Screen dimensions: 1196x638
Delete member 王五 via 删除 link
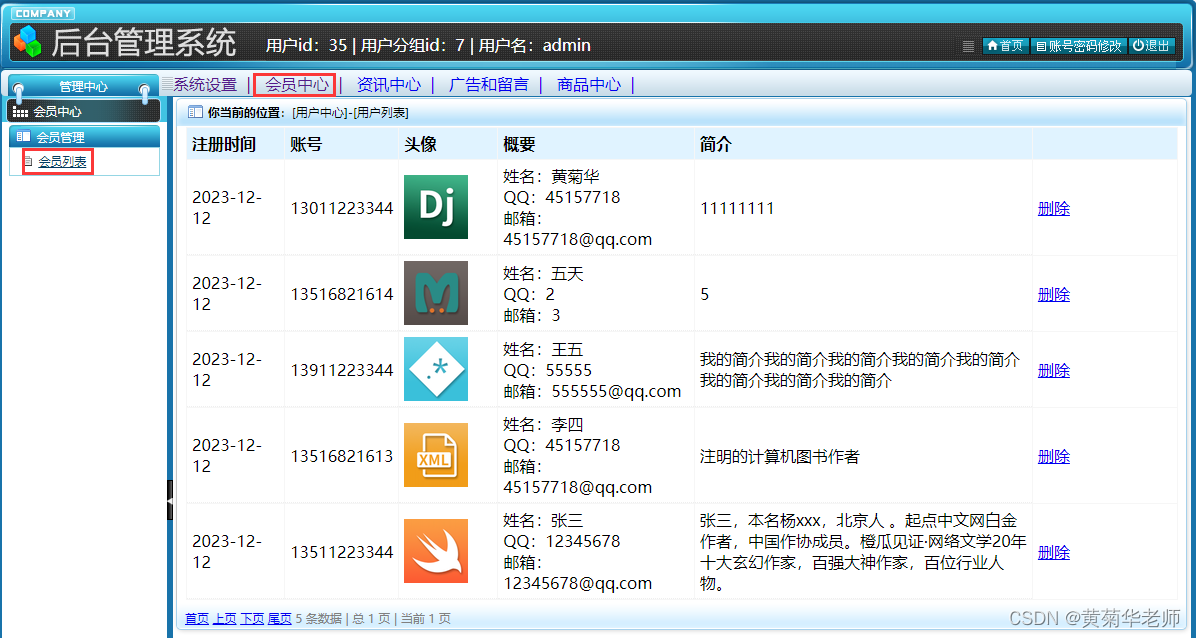pyautogui.click(x=1053, y=370)
